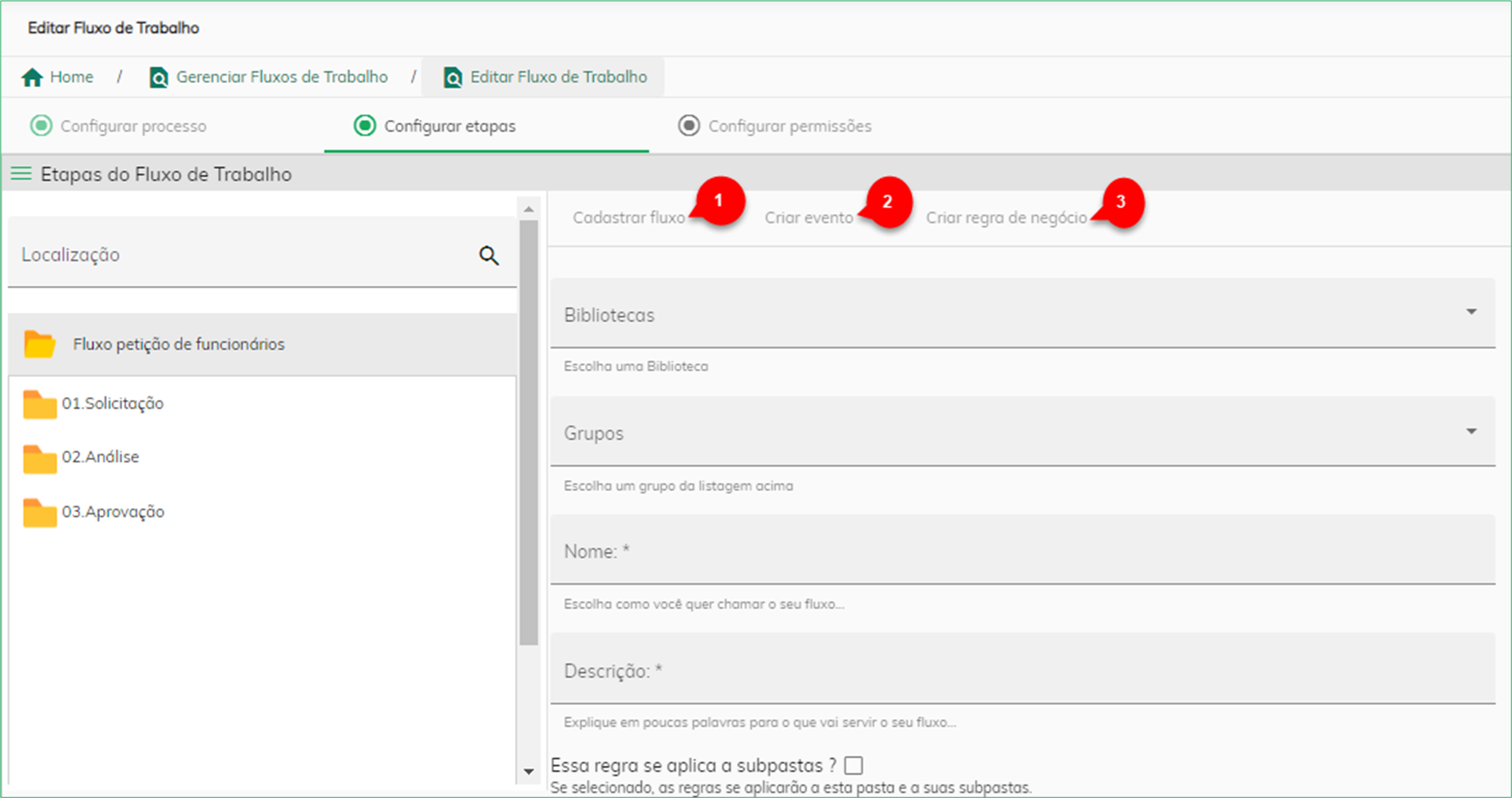Select the Configurar processo step radio
Screen dimensions: 1512x798
coord(41,125)
